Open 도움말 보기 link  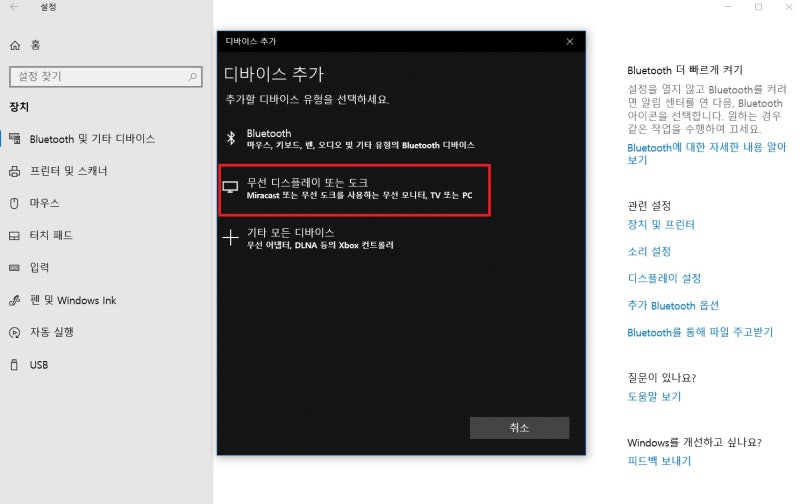tap(654, 397)
